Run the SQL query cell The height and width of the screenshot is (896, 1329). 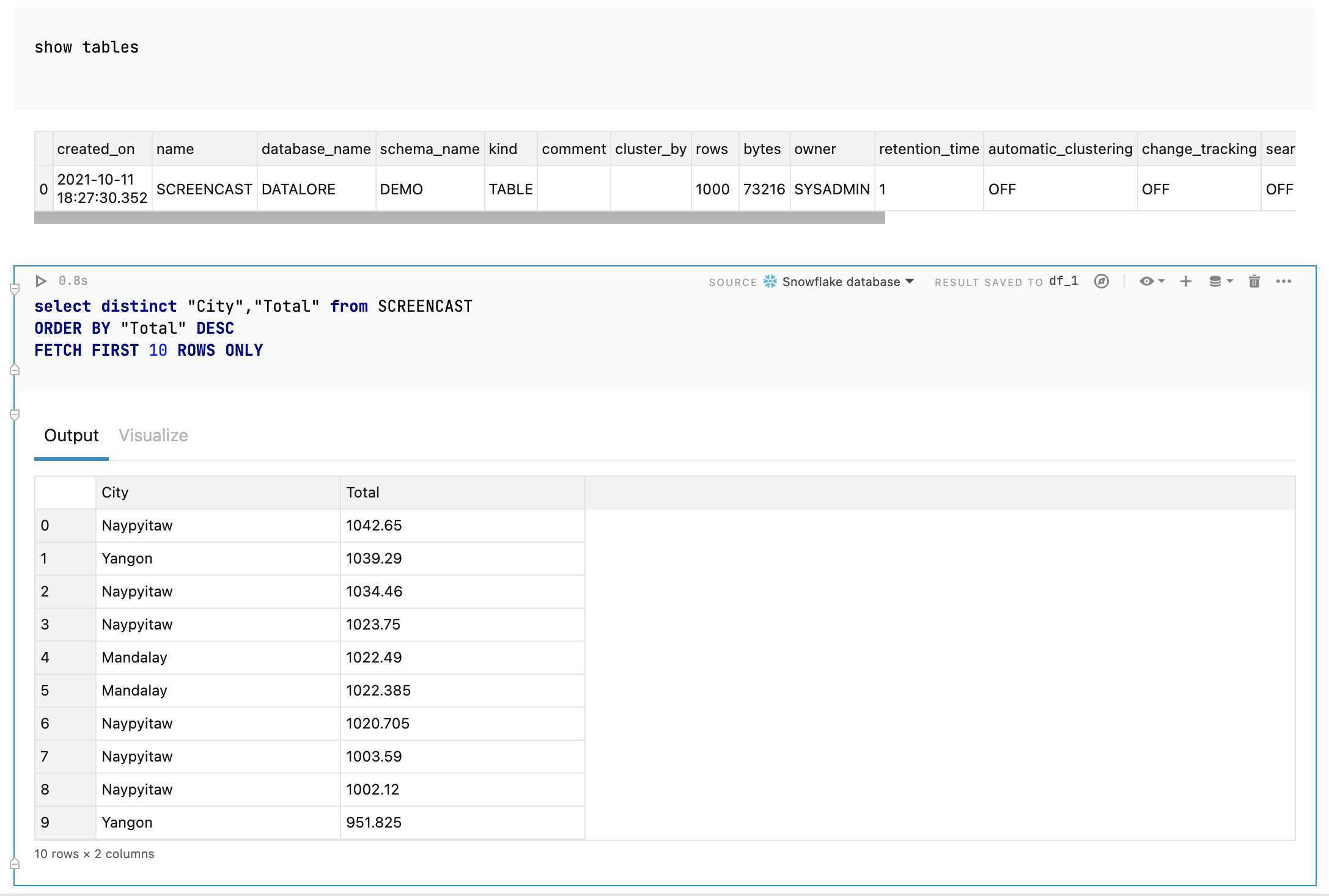[x=41, y=281]
